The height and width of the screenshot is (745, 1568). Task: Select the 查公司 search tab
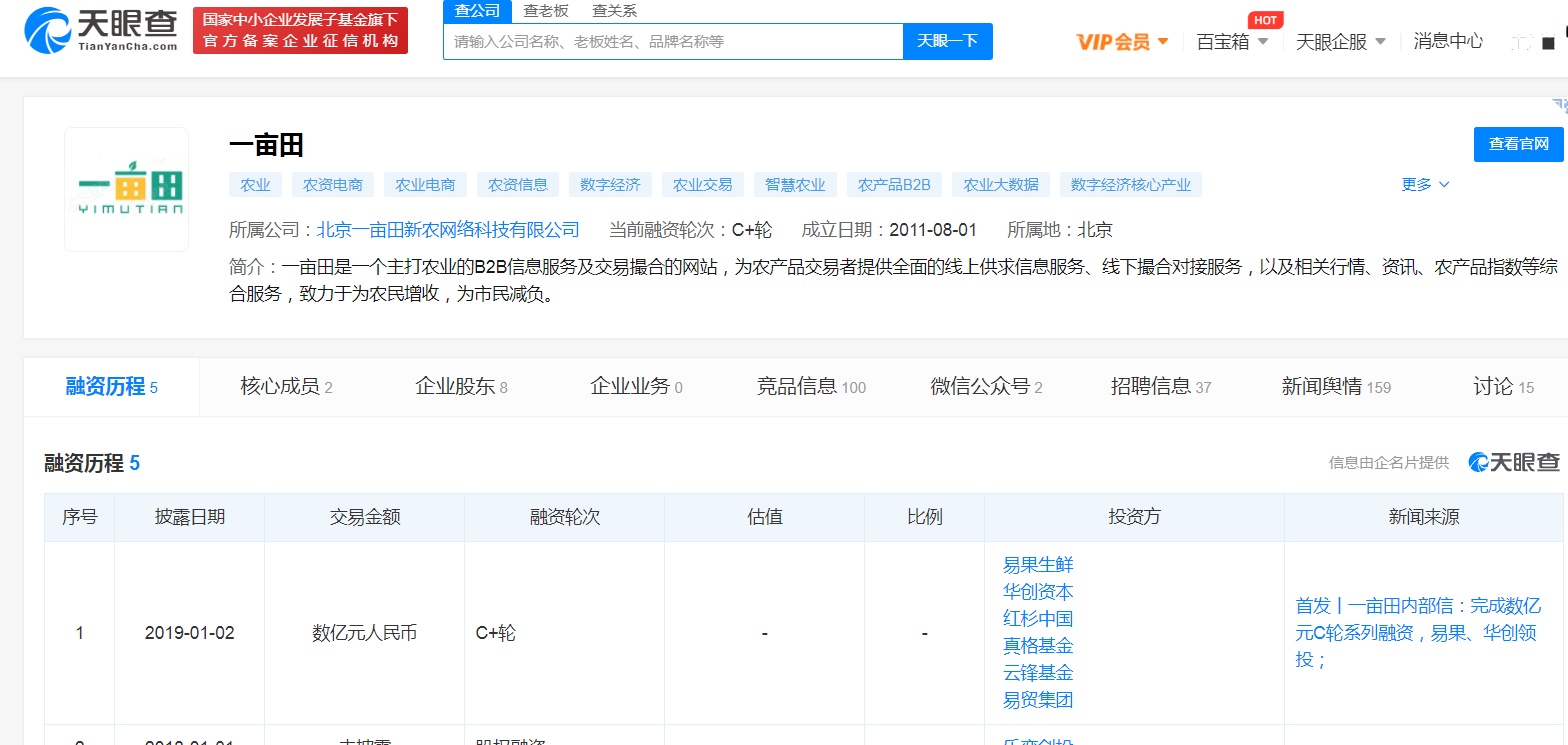coord(477,11)
